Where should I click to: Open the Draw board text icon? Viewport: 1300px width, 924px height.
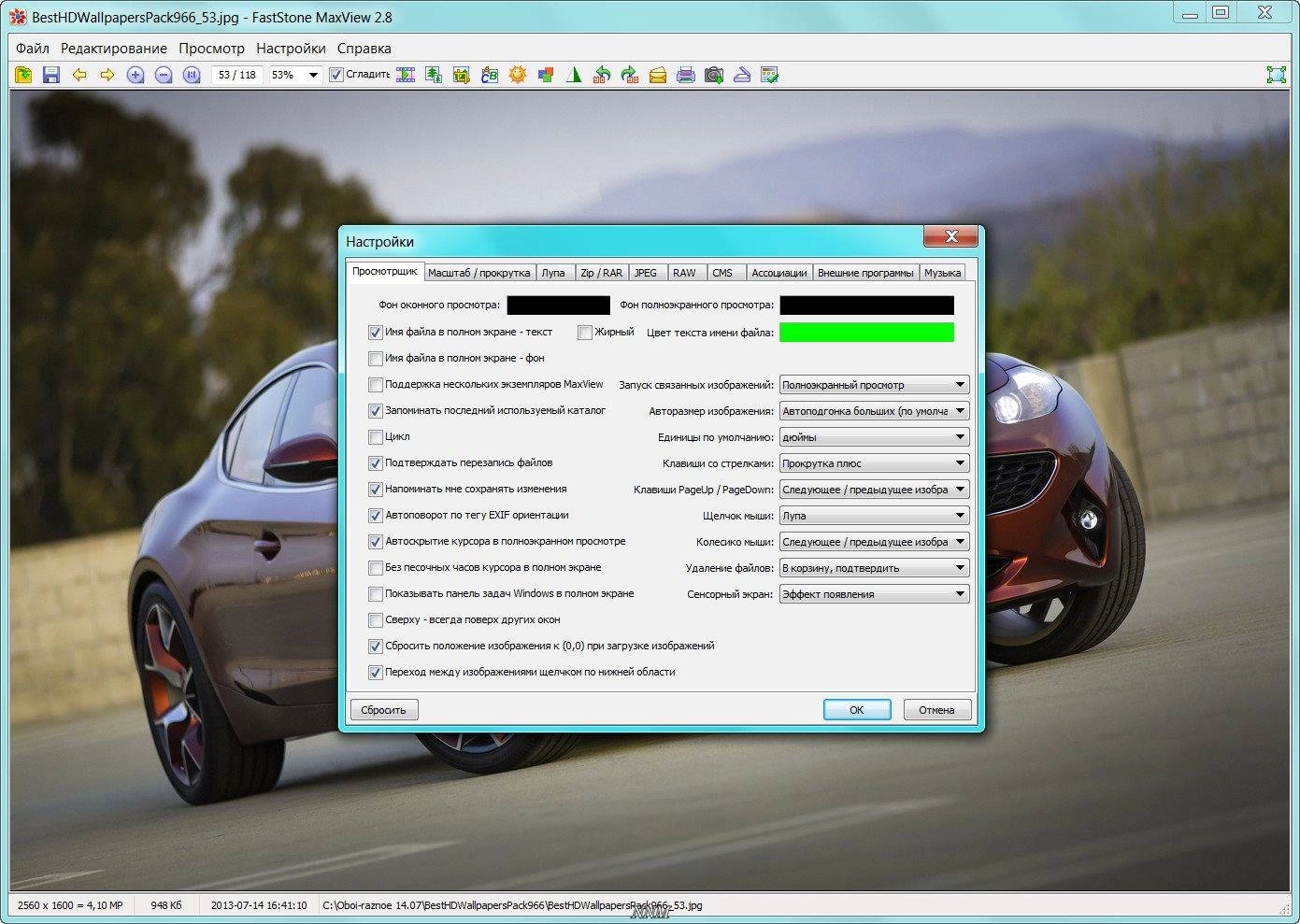point(490,75)
